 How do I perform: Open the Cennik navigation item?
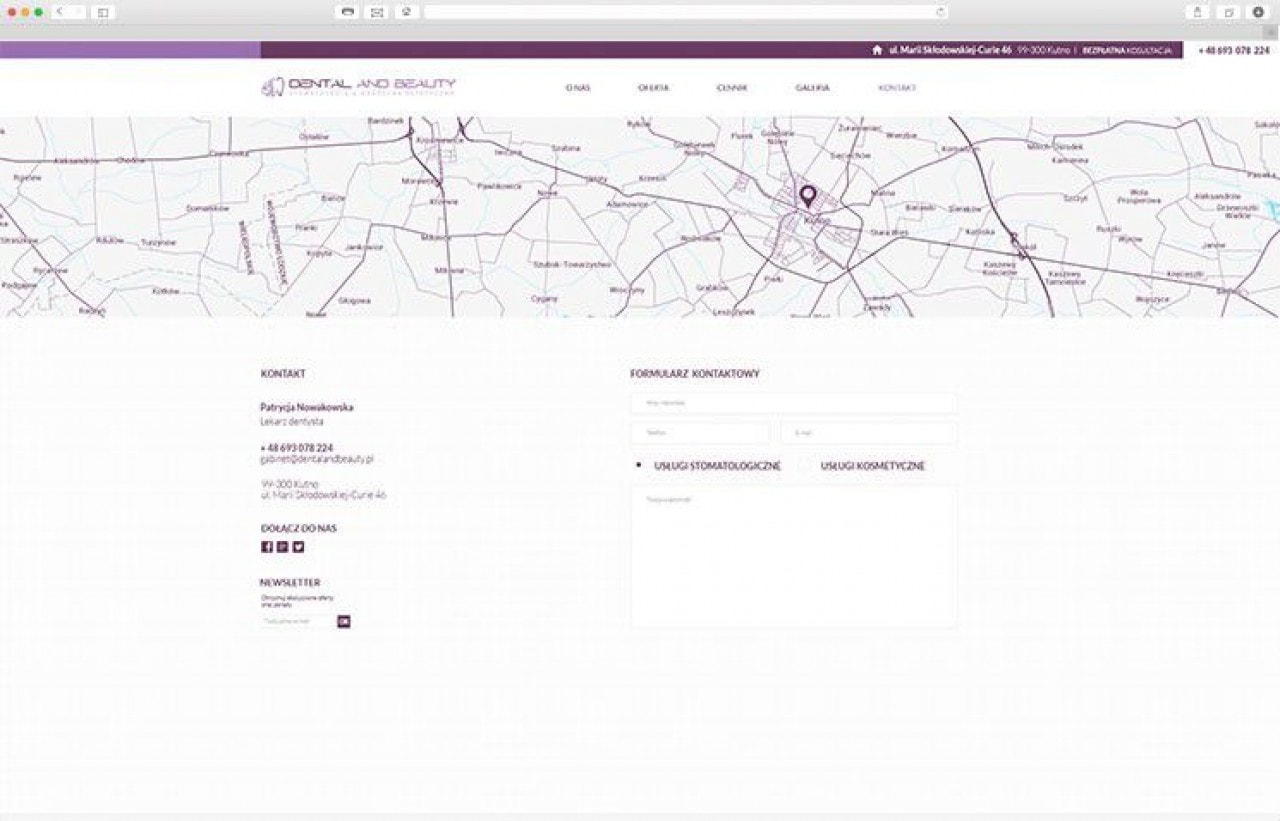click(x=732, y=88)
